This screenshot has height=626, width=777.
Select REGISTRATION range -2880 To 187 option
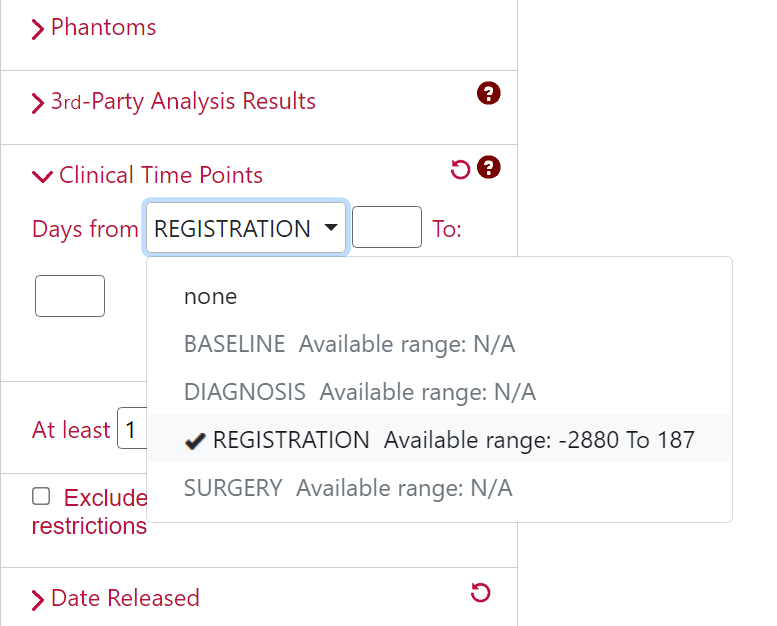click(x=440, y=440)
